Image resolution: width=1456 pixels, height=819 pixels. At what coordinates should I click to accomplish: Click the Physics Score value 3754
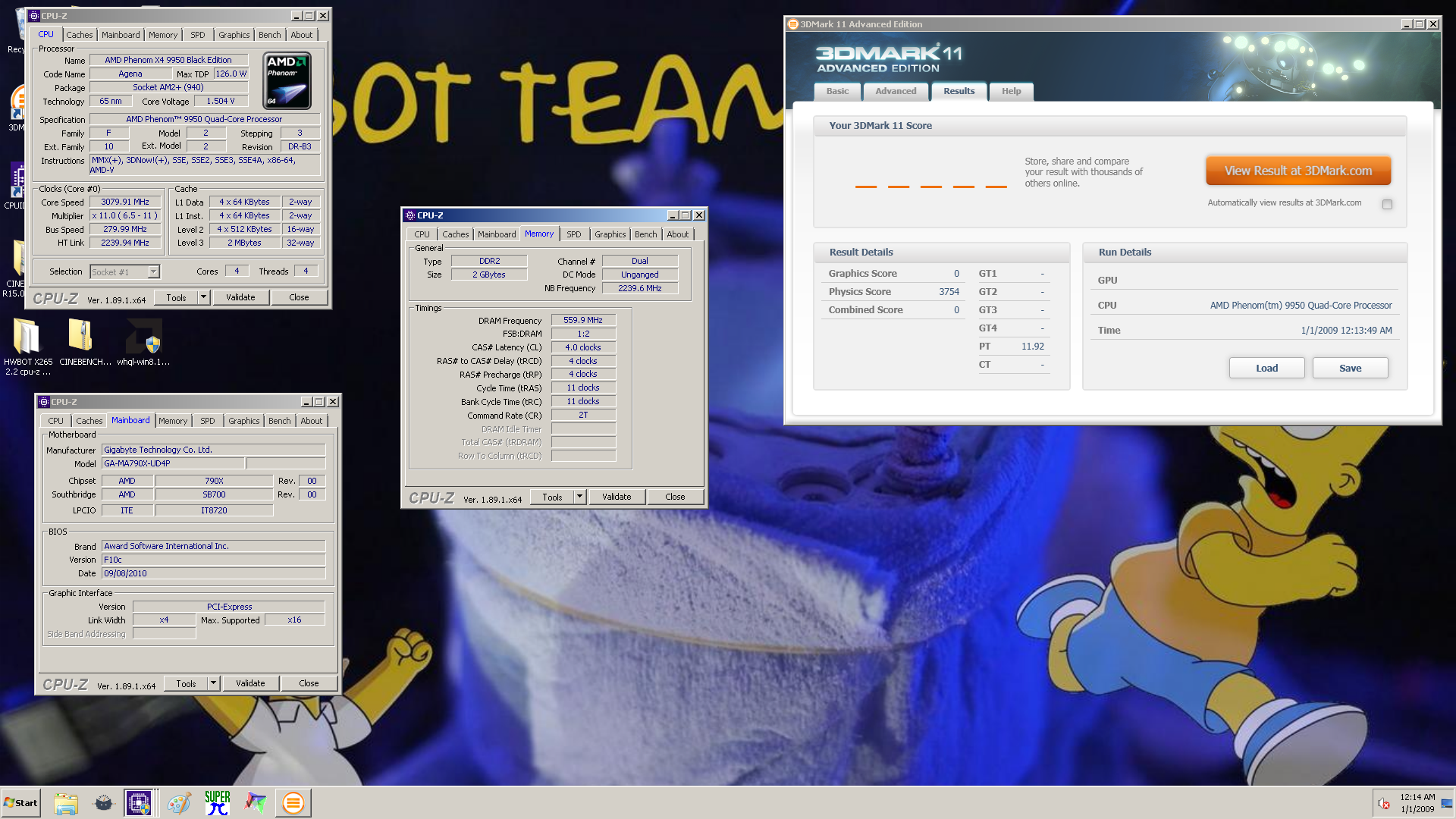949,292
